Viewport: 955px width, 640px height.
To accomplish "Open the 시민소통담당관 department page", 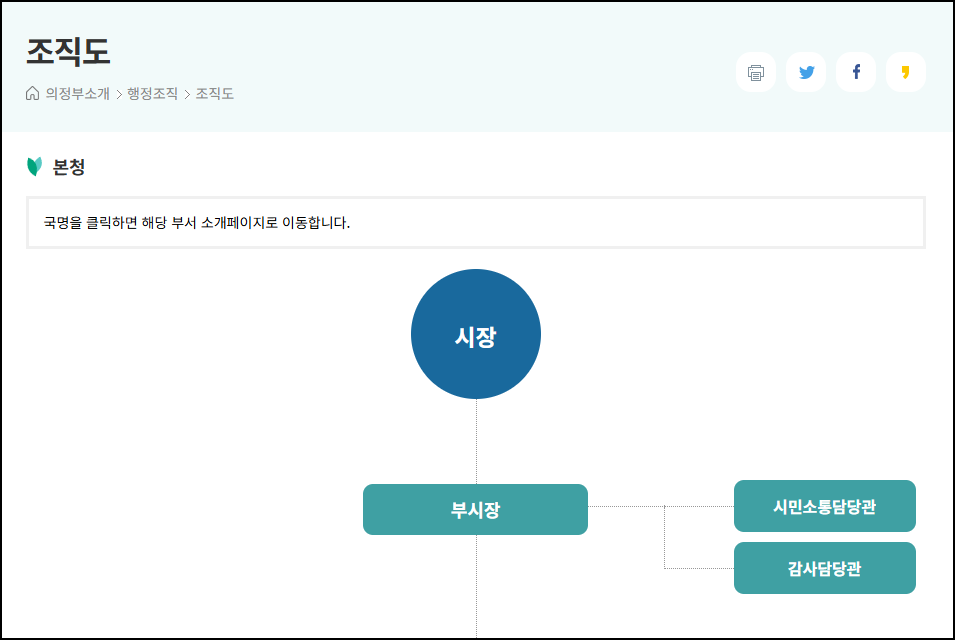I will click(x=824, y=506).
